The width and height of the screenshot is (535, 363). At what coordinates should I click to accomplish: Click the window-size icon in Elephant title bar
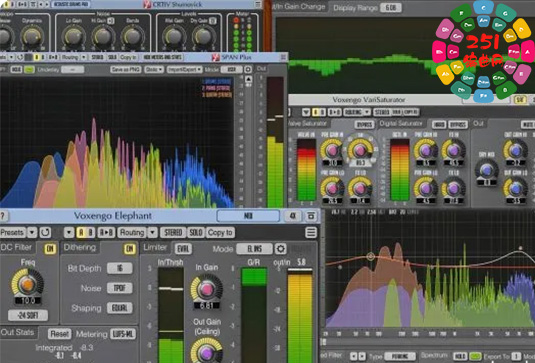coord(311,216)
